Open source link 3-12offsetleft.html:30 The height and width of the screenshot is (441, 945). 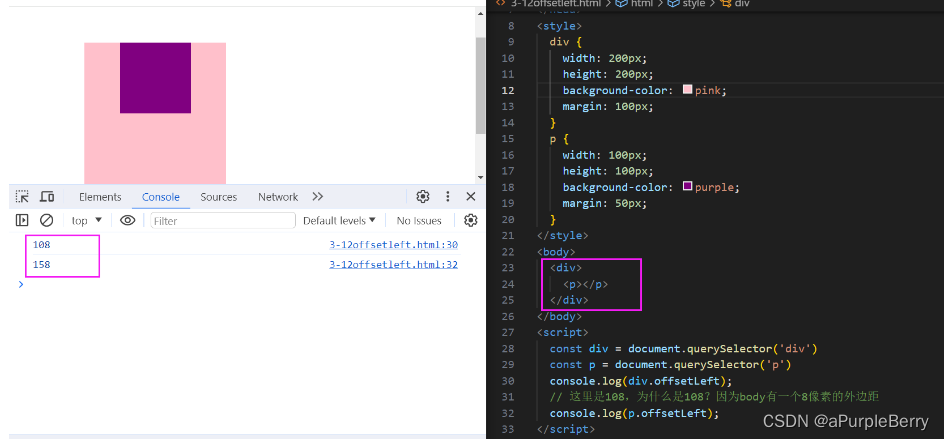coord(394,245)
